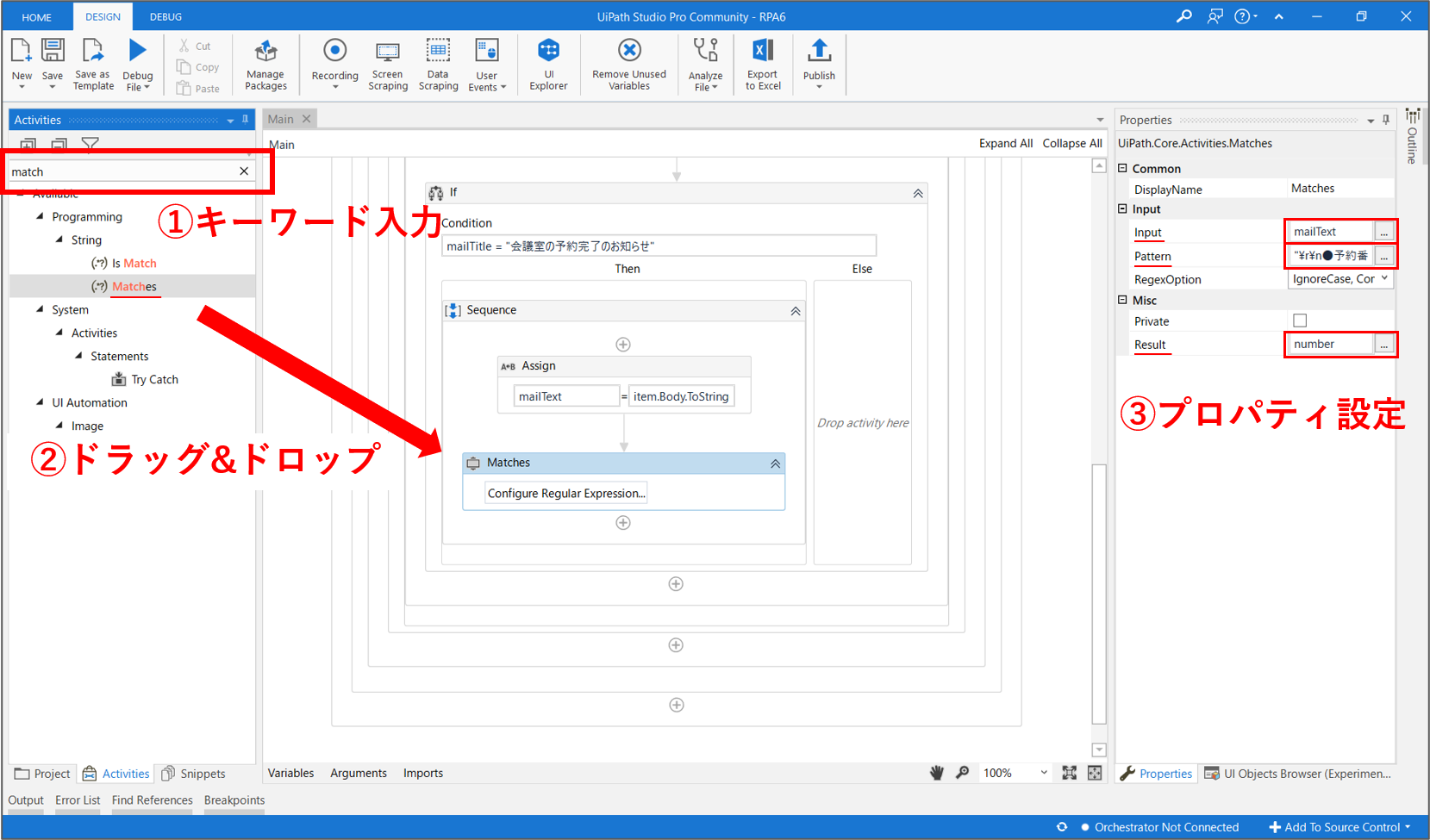Click the If Condition expression field
1430x840 pixels.
[659, 246]
